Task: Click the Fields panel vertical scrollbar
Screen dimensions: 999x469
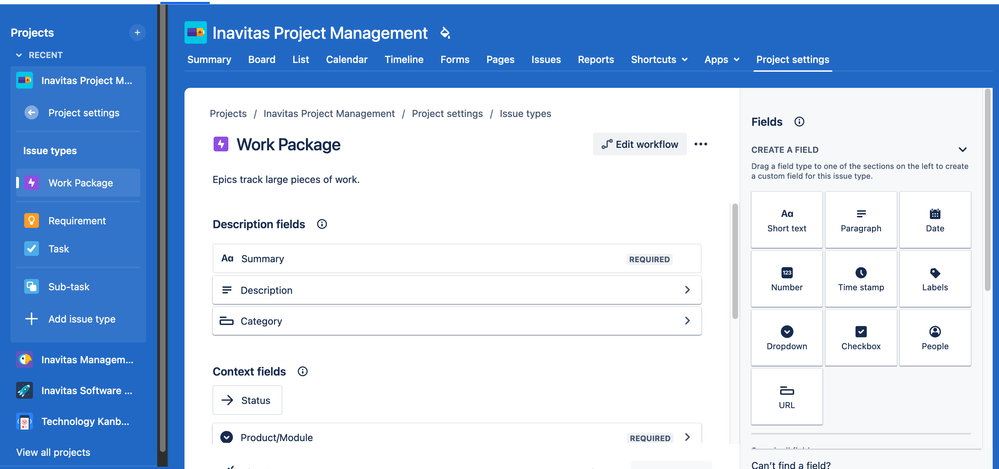Action: pos(988,191)
